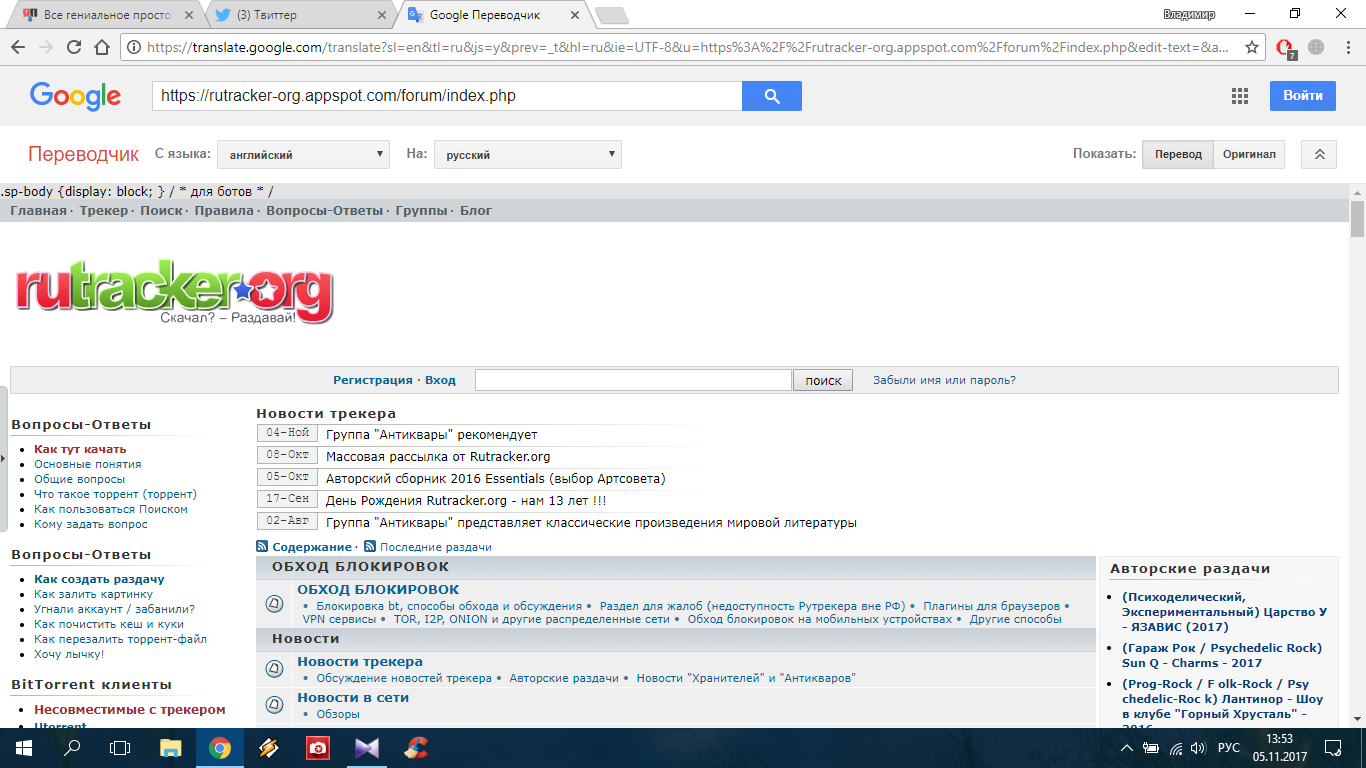Select the Google Переводчик tab
The width and height of the screenshot is (1366, 768).
coord(495,15)
